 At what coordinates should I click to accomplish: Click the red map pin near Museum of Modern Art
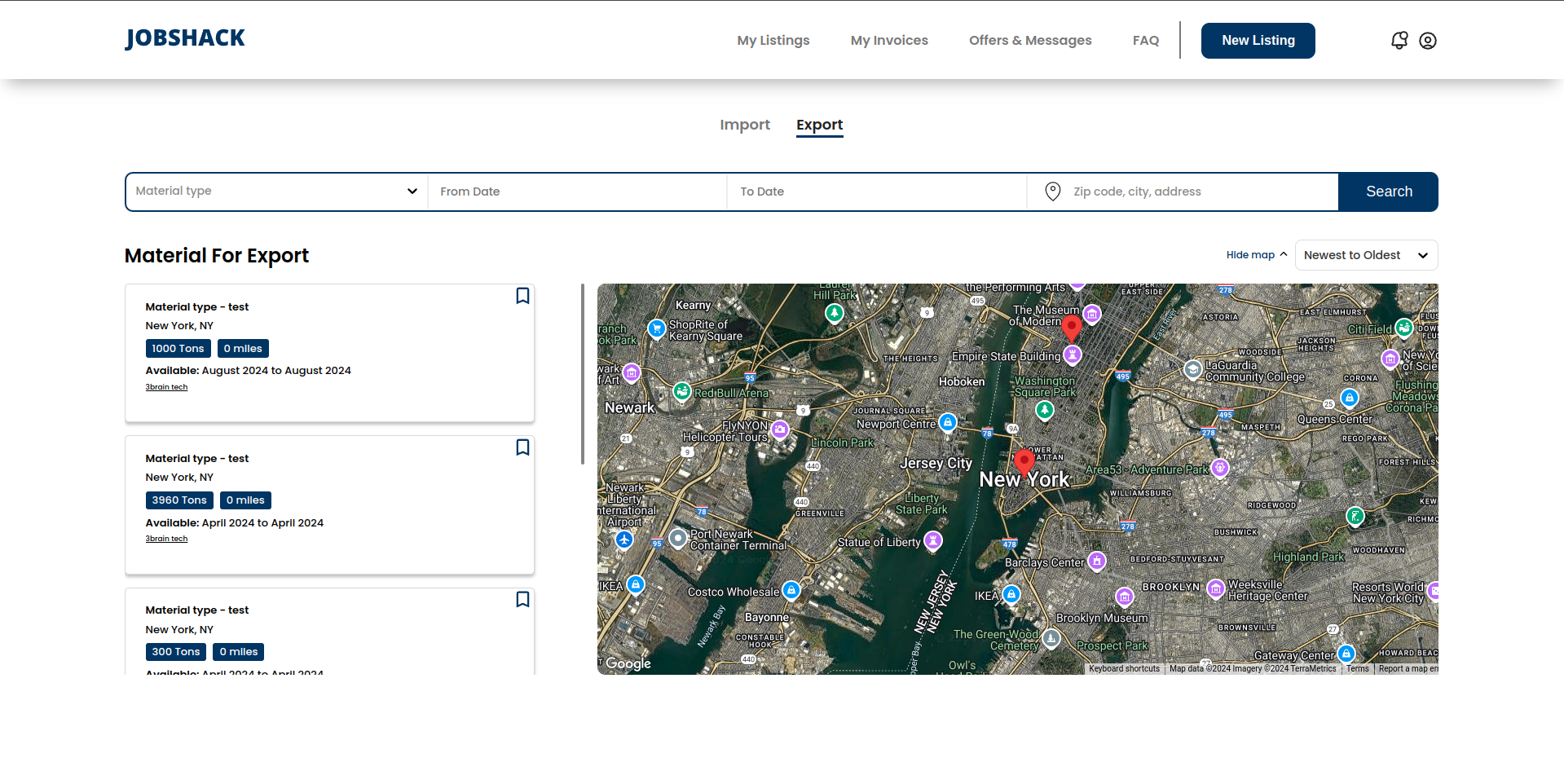tap(1071, 328)
